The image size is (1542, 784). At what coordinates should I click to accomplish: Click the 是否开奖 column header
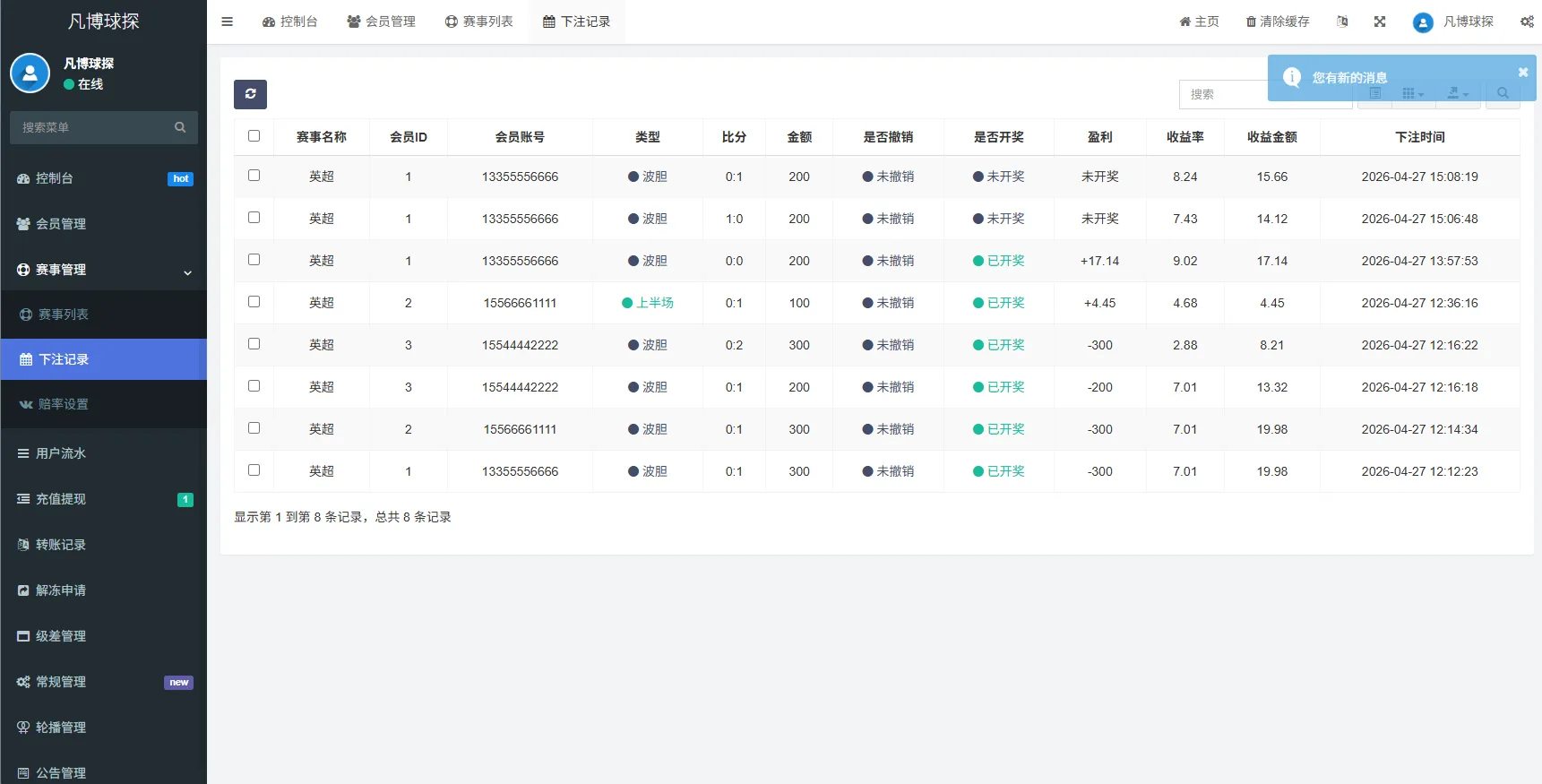(998, 137)
